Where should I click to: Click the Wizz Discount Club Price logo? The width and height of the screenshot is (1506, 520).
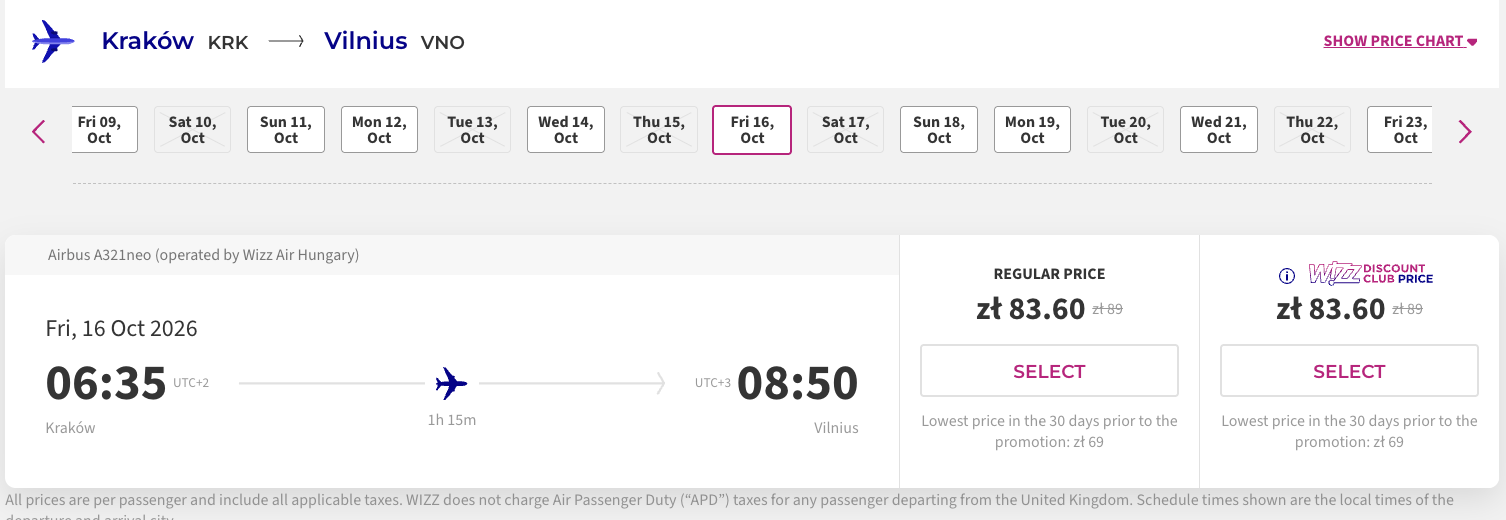tap(1371, 273)
